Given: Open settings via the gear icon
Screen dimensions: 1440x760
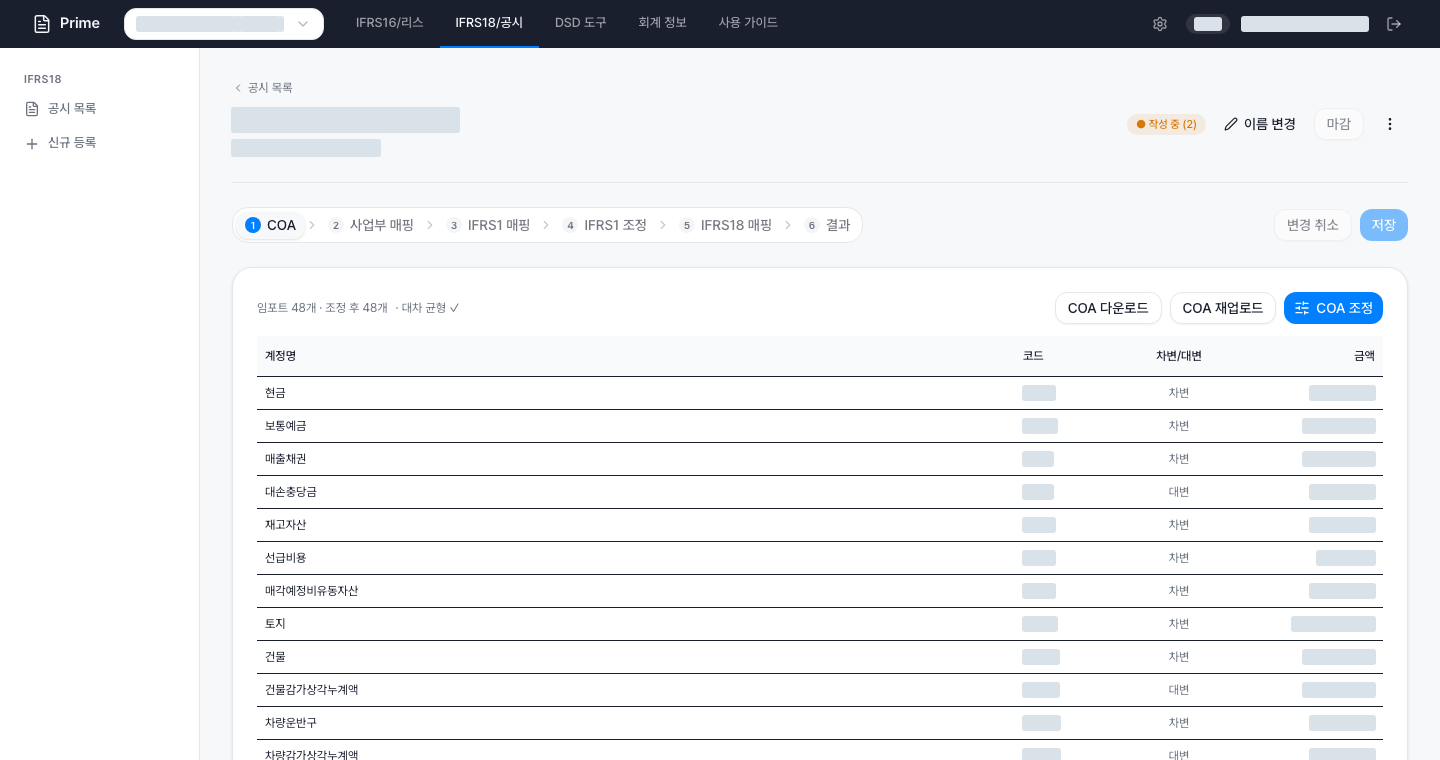Looking at the screenshot, I should [1160, 24].
